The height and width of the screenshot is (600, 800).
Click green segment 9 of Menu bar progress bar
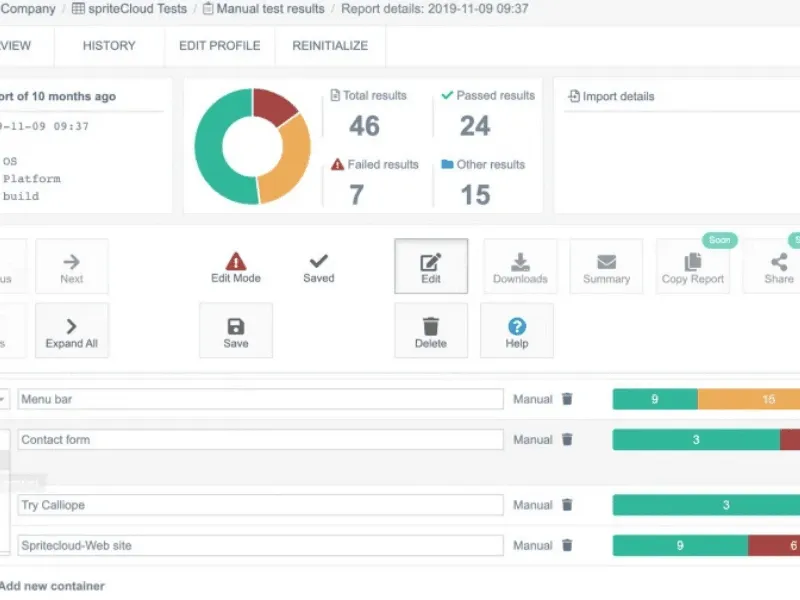coord(655,399)
